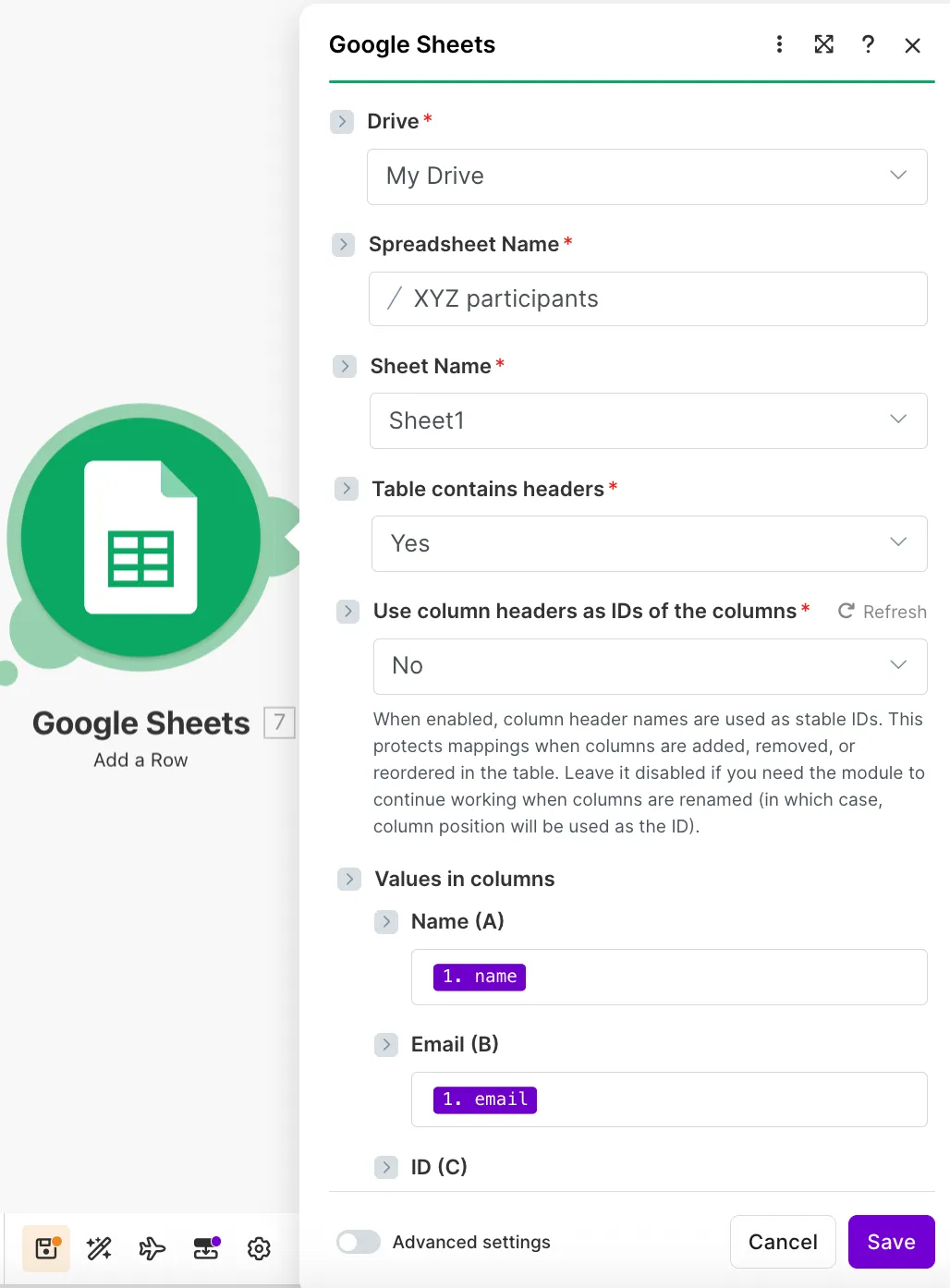
Task: Click the save scenario icon in bottom toolbar
Action: (x=46, y=1248)
